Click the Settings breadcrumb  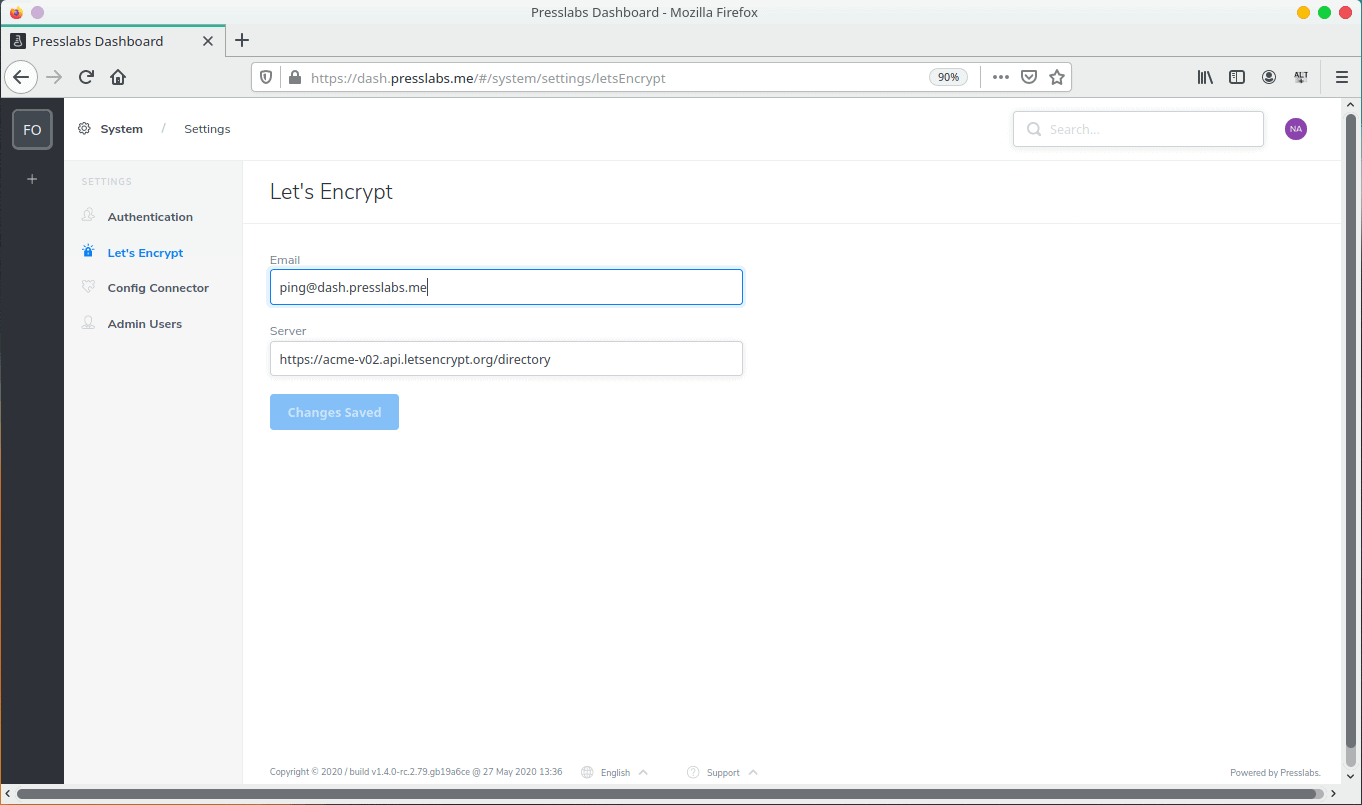[207, 129]
